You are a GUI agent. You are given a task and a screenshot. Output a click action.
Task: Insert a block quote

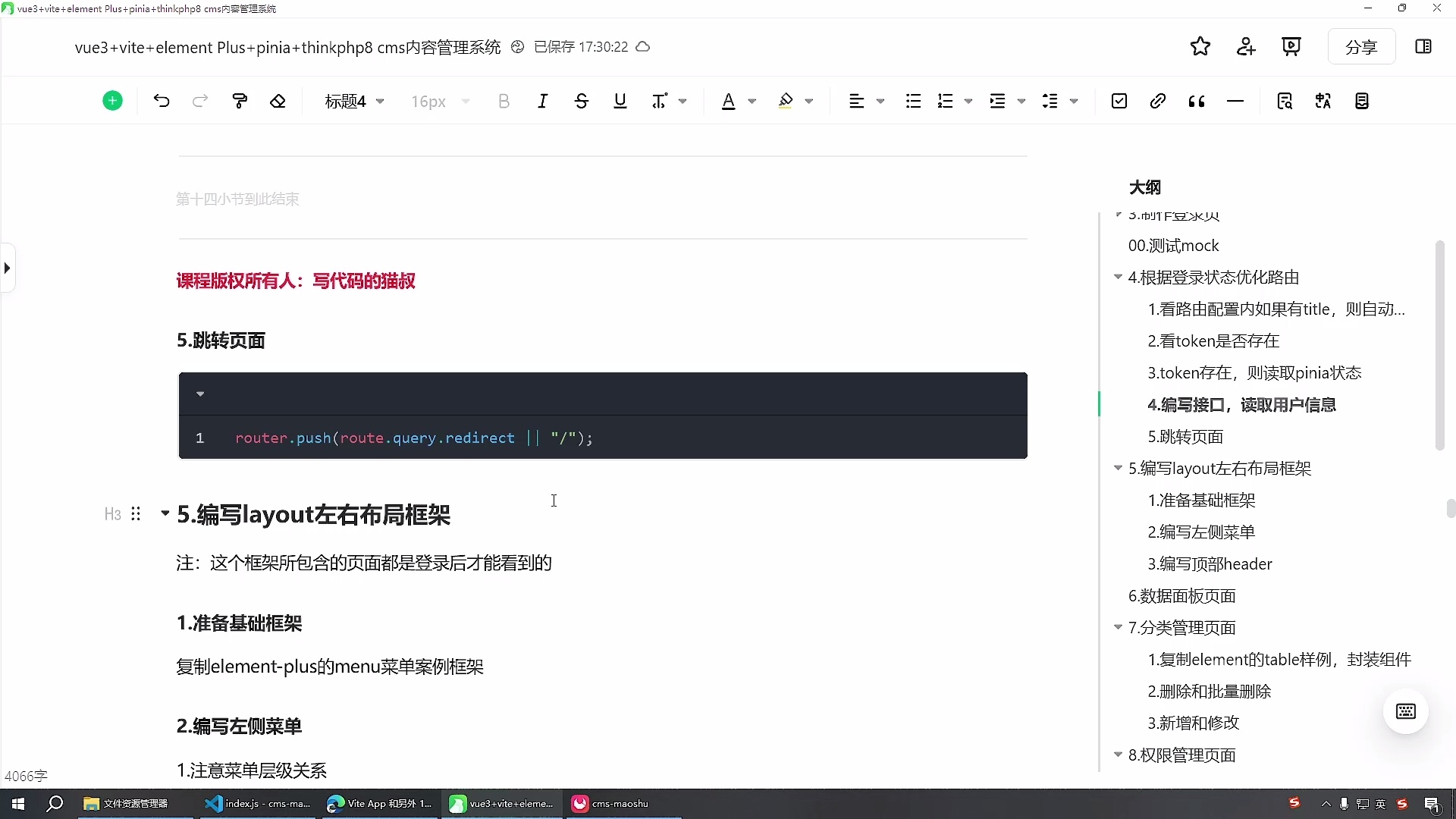(1197, 101)
